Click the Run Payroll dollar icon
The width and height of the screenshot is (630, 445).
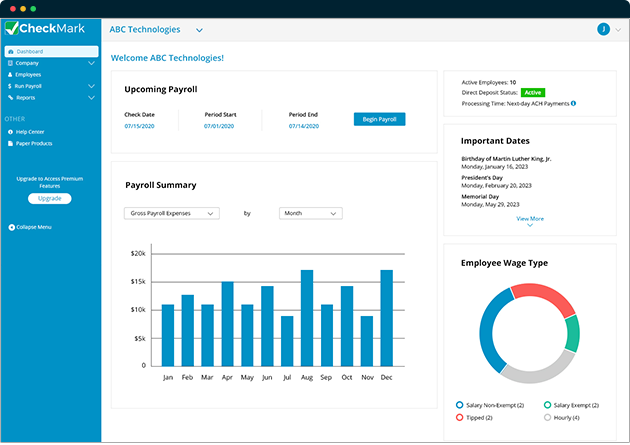[x=10, y=86]
